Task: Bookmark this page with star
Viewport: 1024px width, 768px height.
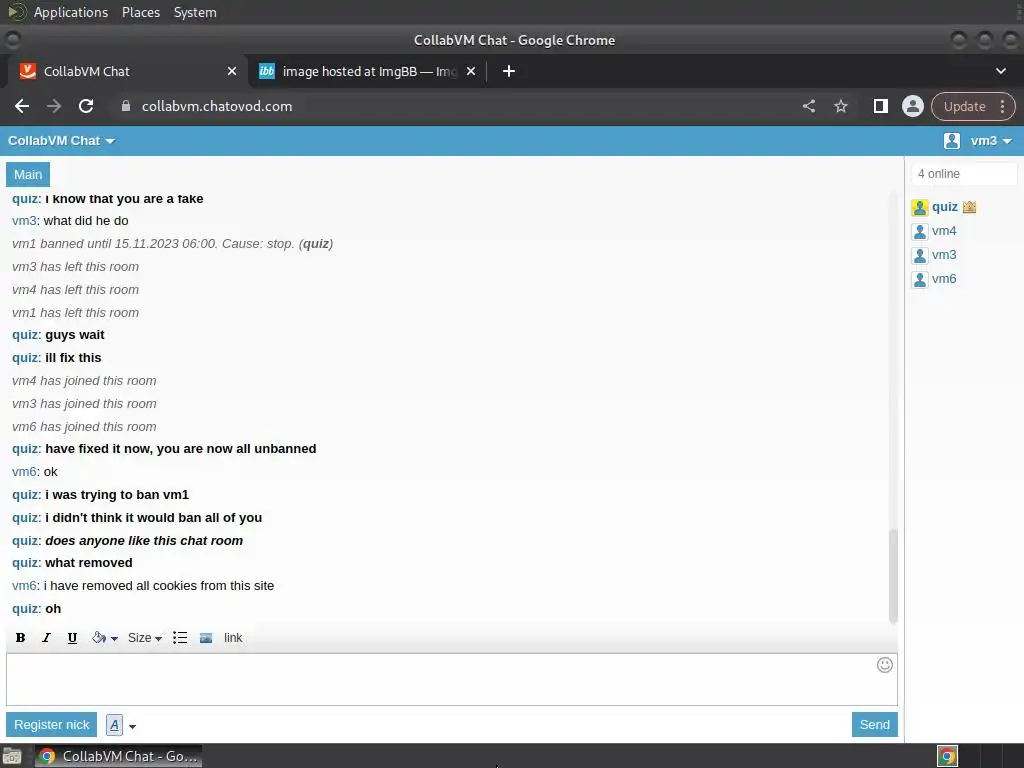Action: [x=840, y=106]
